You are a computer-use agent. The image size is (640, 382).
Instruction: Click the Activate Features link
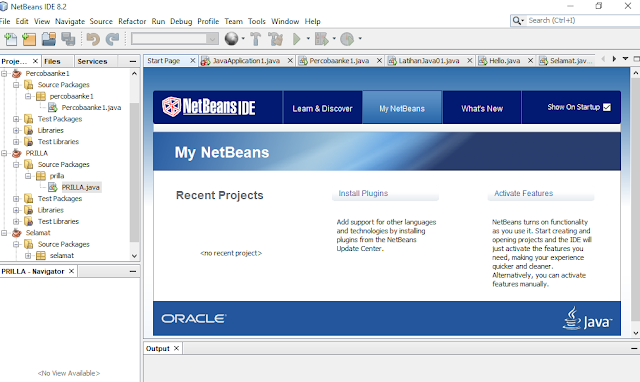[523, 193]
